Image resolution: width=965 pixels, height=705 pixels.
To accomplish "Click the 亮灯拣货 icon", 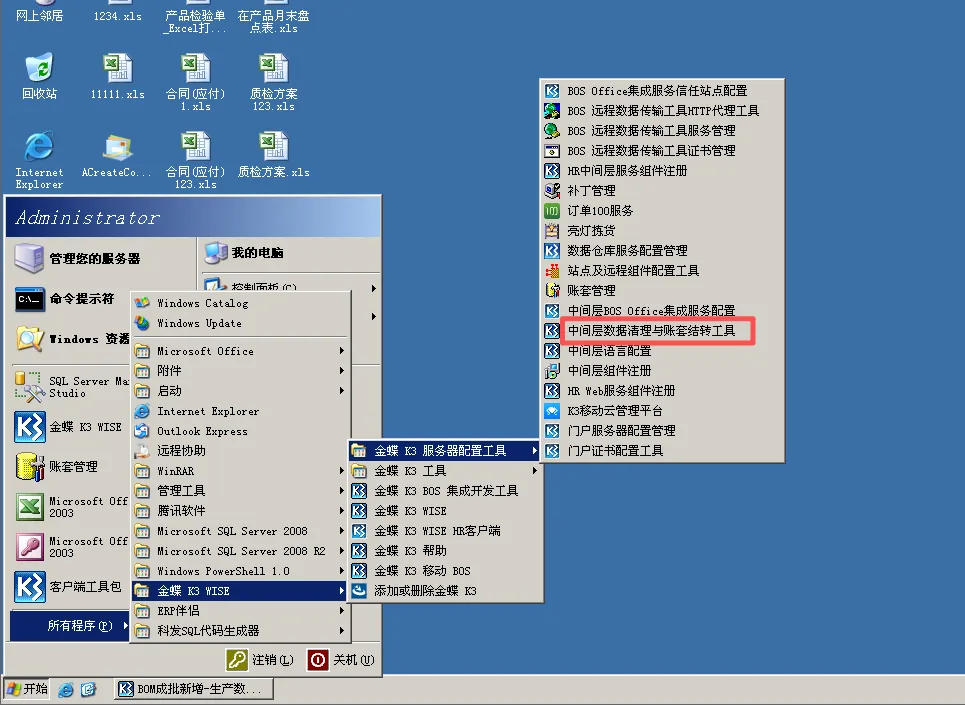I will pyautogui.click(x=552, y=231).
